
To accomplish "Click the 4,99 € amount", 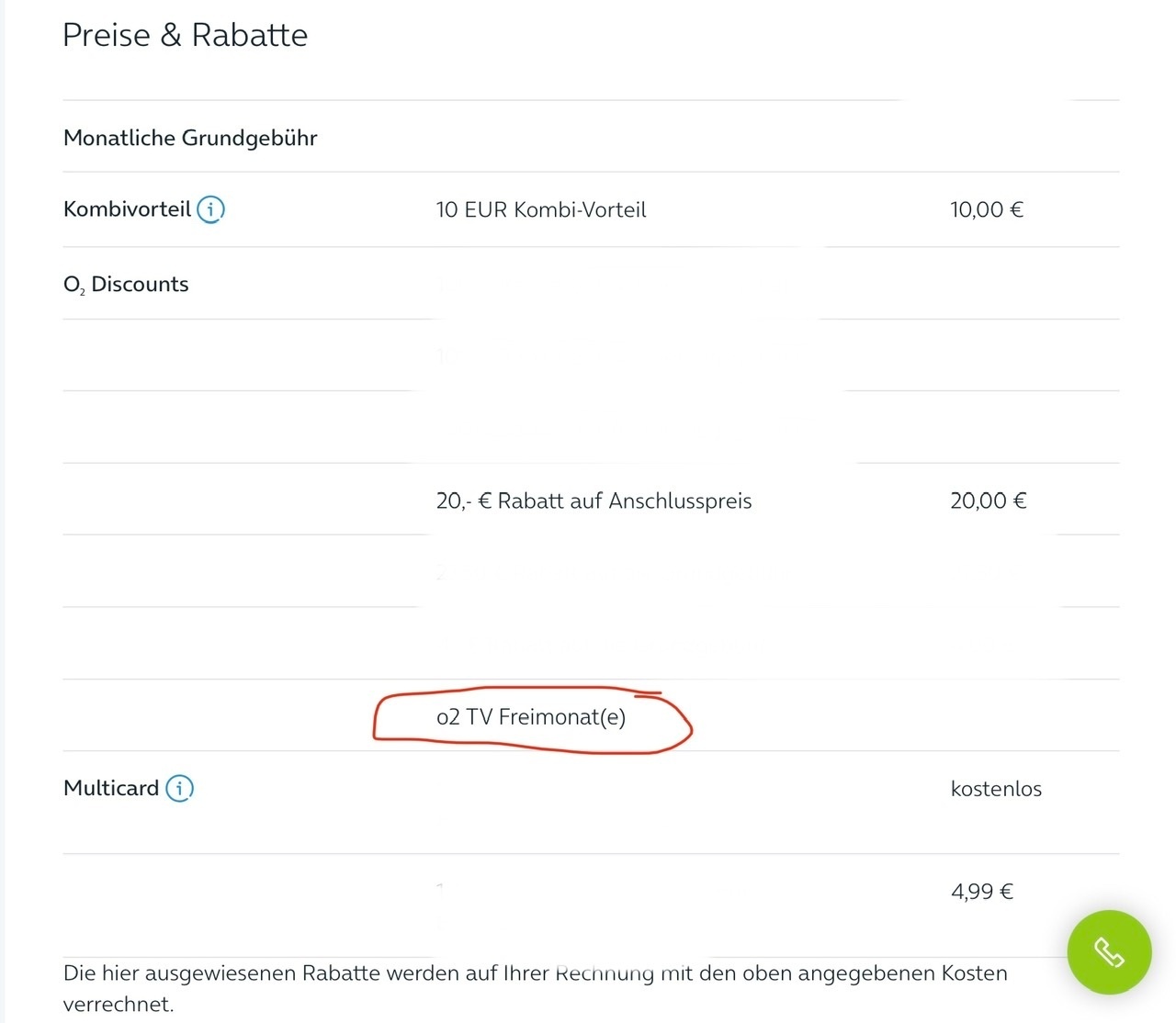I will [x=982, y=892].
